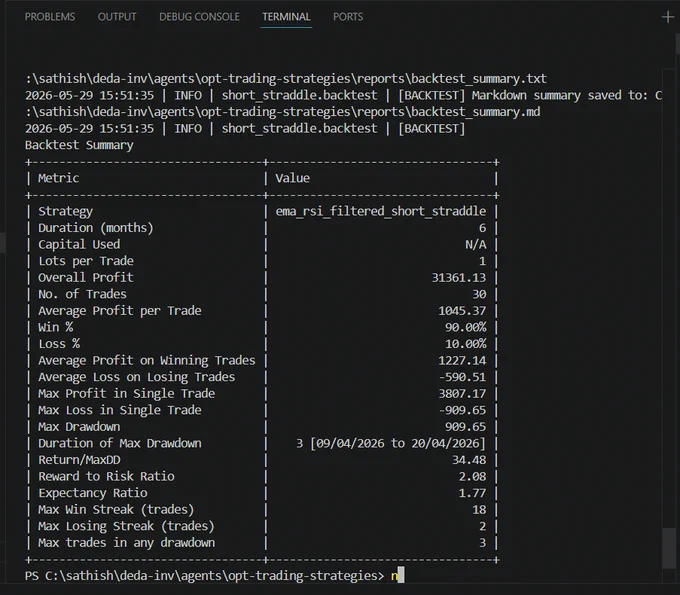Click the PowerShell prompt input line
Screen dimensions: 680x595
pyautogui.click(x=214, y=576)
